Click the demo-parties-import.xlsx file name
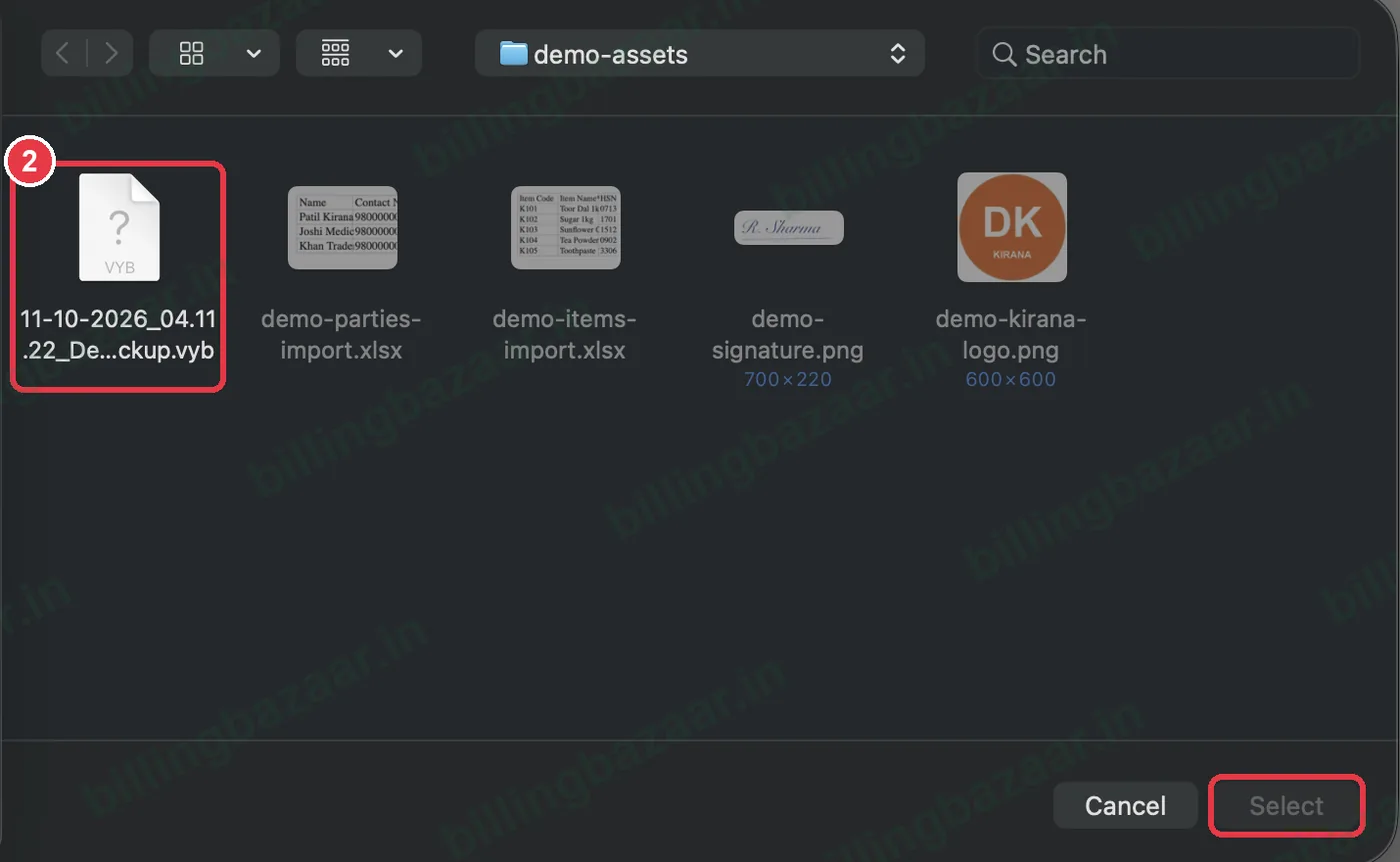Image resolution: width=1400 pixels, height=862 pixels. (342, 335)
